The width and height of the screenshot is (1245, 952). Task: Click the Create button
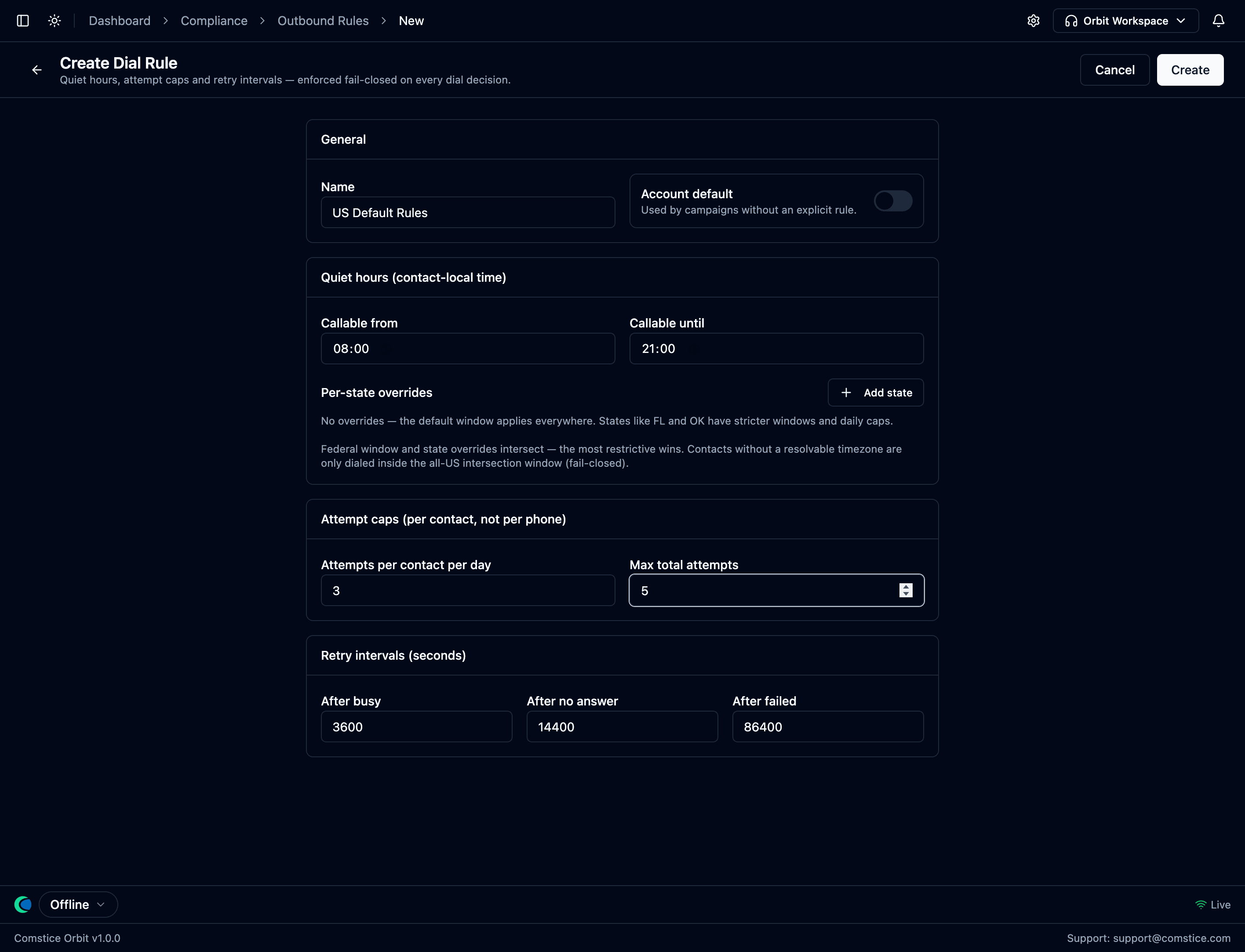1190,70
